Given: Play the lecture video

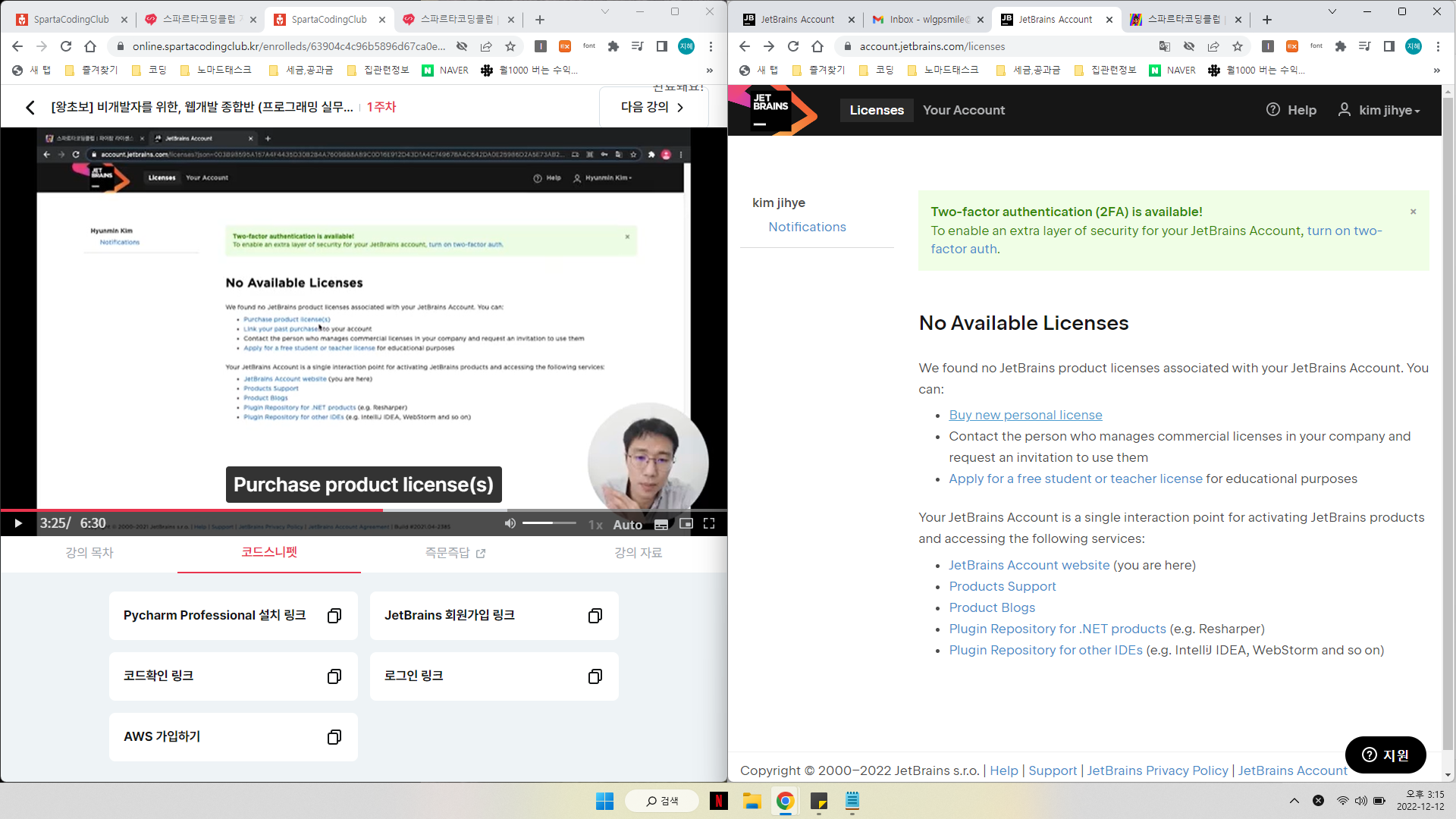Looking at the screenshot, I should 18,523.
